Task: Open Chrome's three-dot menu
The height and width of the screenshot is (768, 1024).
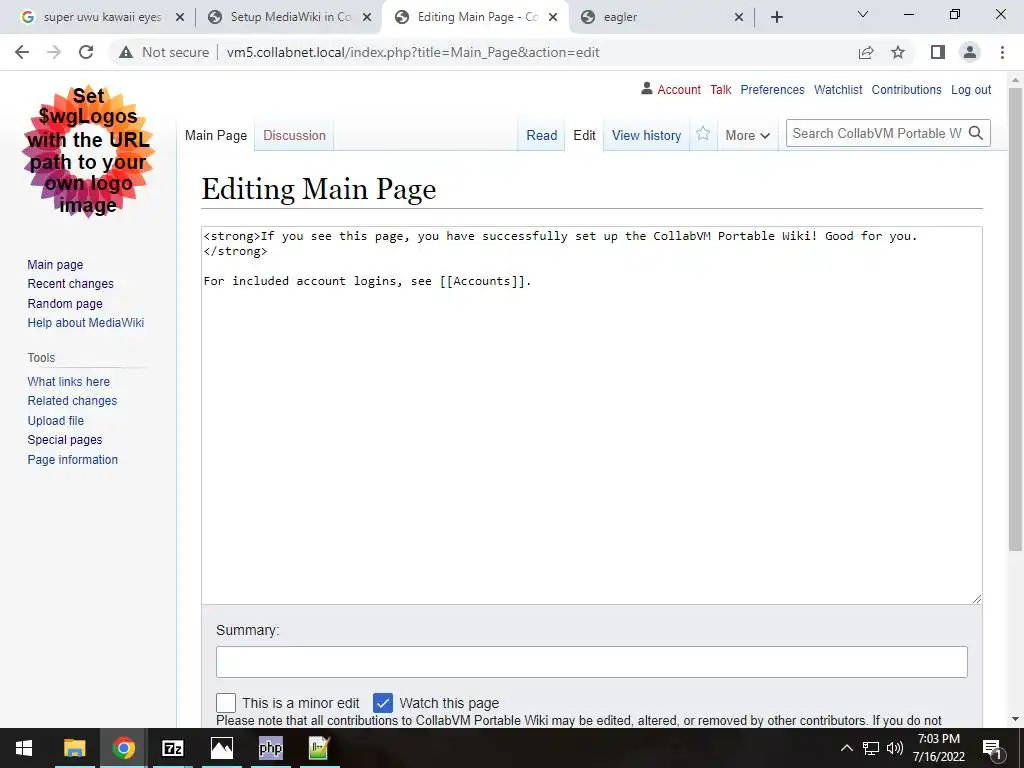Action: [1002, 52]
